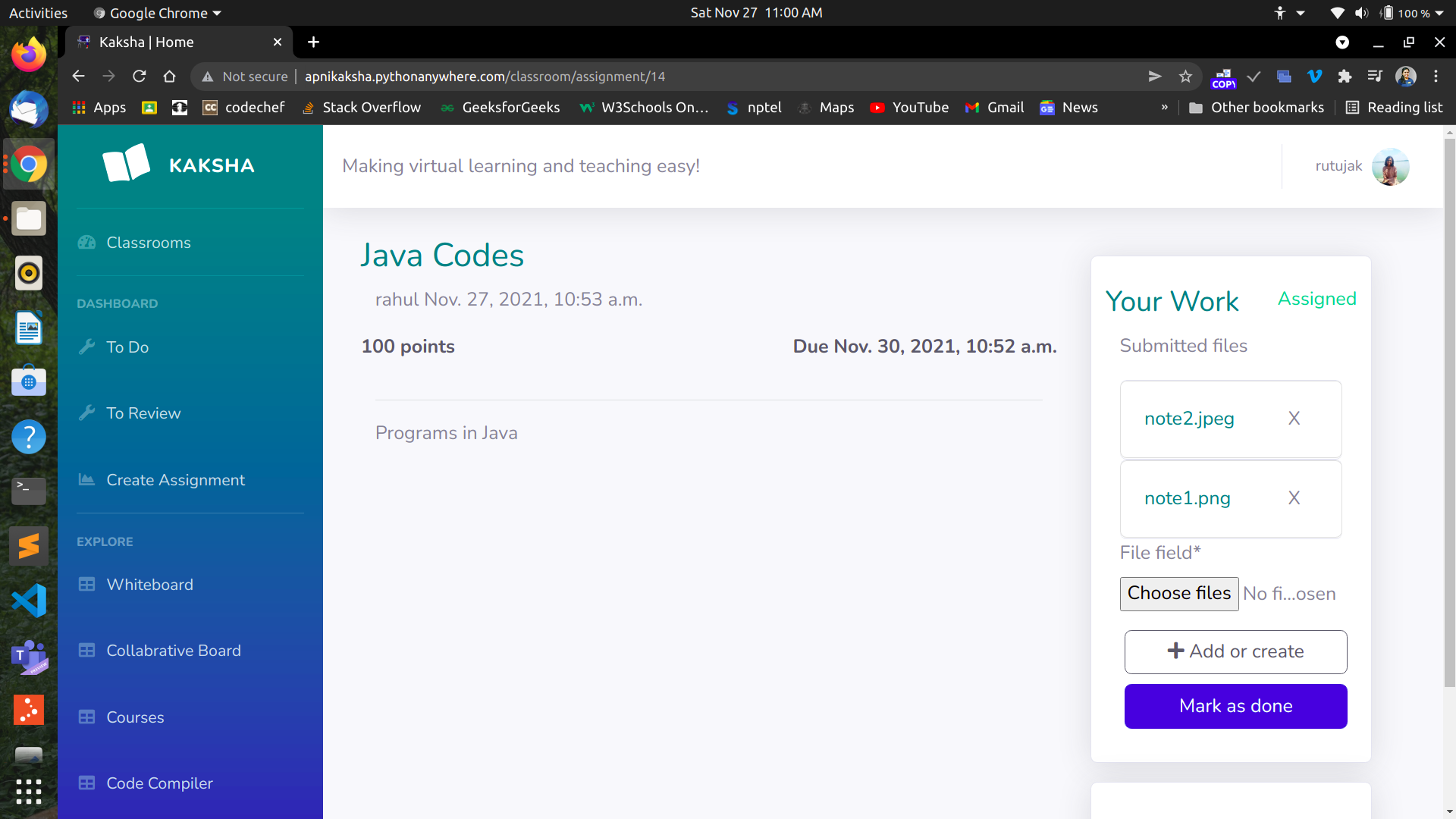Expand the system status menu at top-right
1456x819 pixels.
1438,13
